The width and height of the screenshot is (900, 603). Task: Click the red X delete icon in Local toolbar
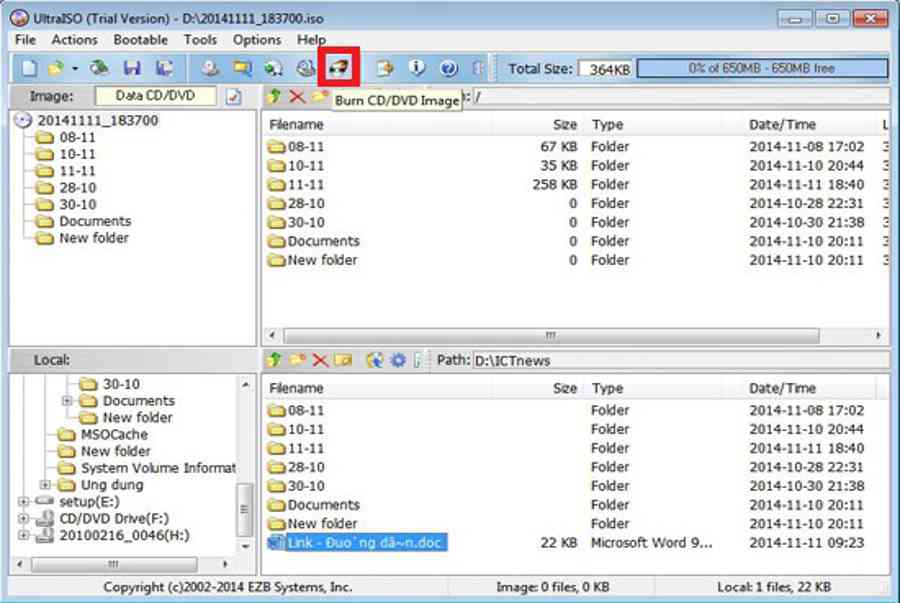320,360
